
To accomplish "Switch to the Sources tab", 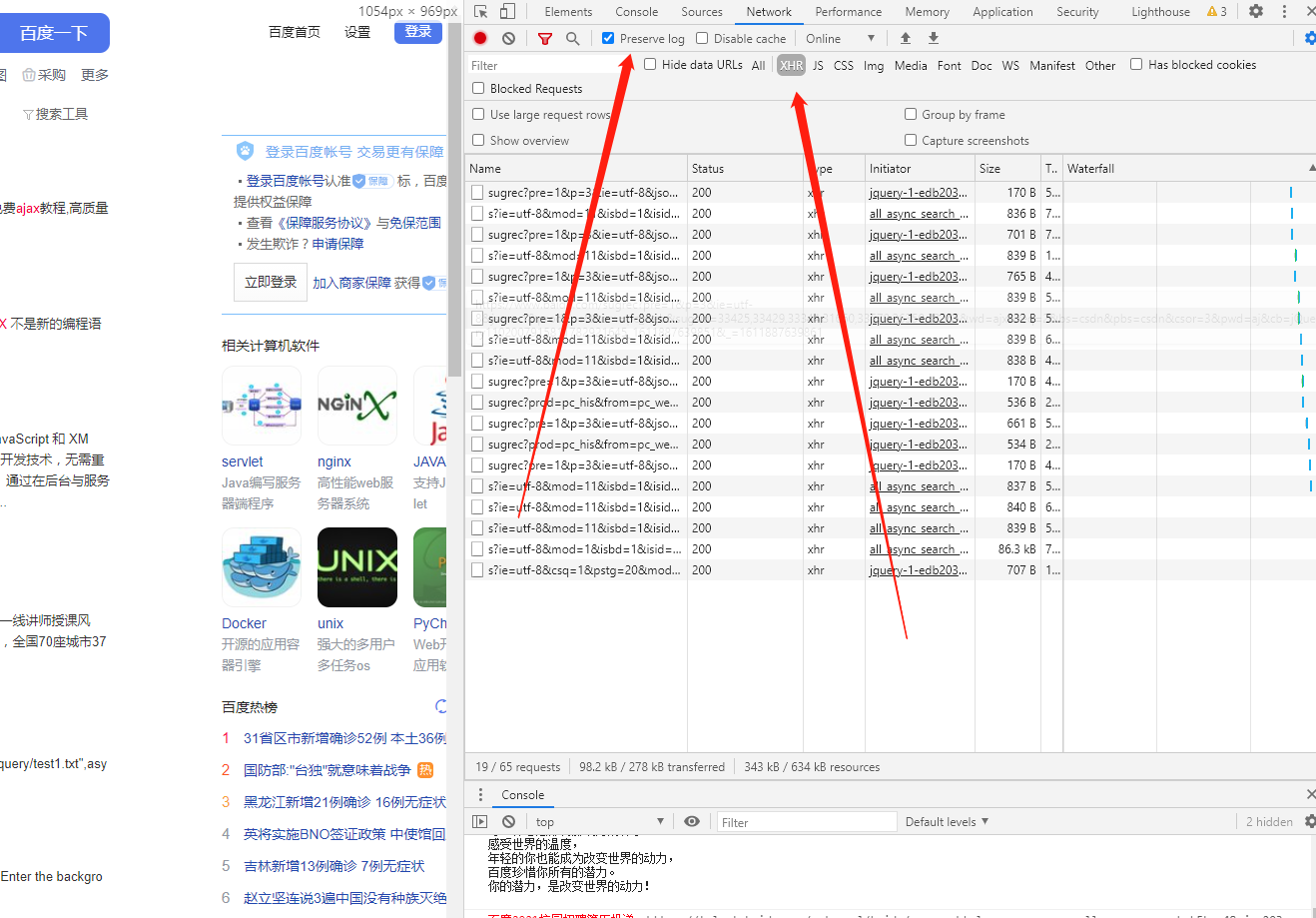I will 701,11.
